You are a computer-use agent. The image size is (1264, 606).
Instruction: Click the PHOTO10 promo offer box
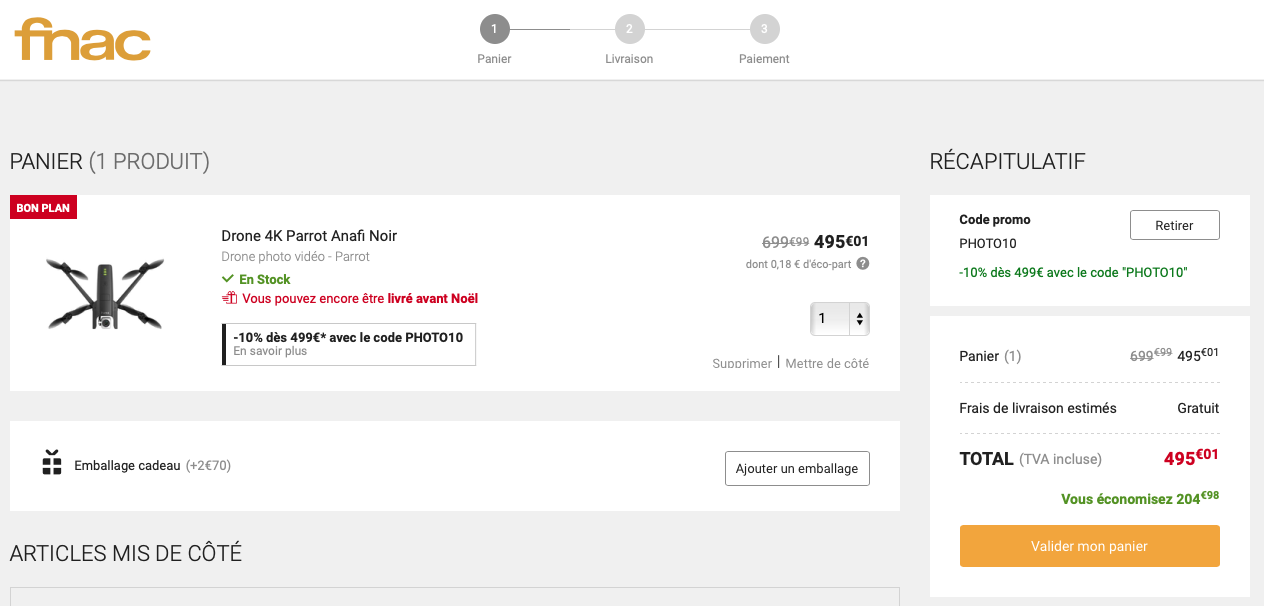tap(349, 344)
